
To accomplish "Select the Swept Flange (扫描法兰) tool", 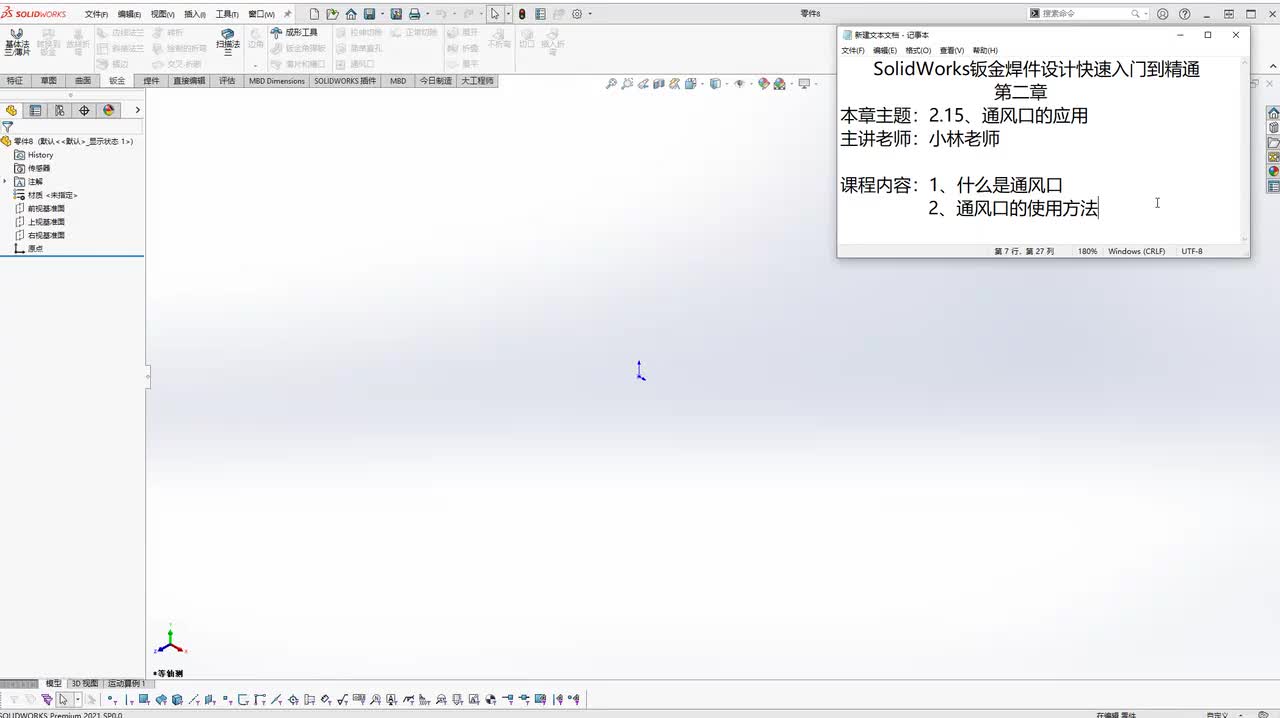I will (x=228, y=41).
